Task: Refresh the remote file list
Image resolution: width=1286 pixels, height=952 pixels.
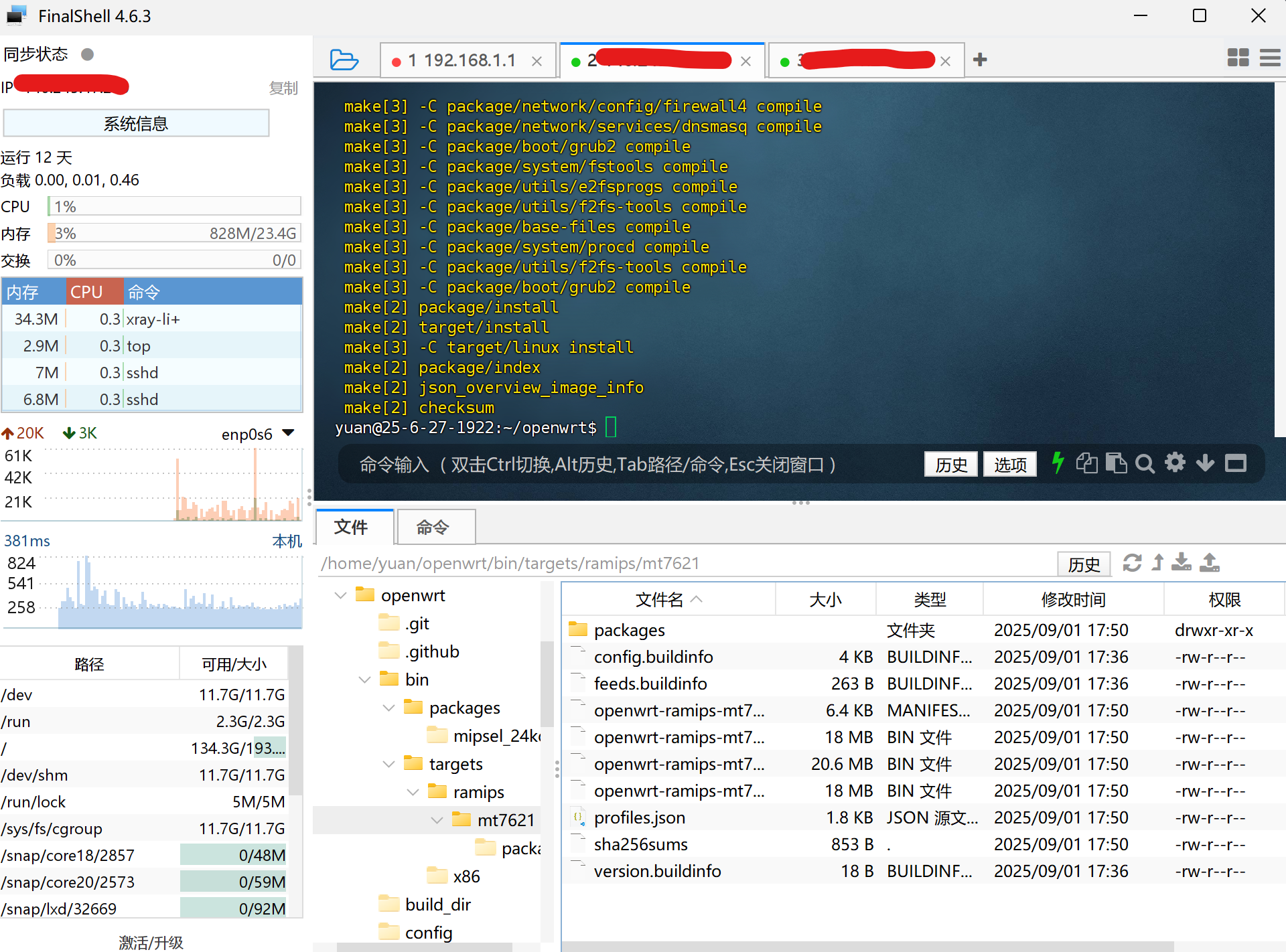Action: 1132,563
